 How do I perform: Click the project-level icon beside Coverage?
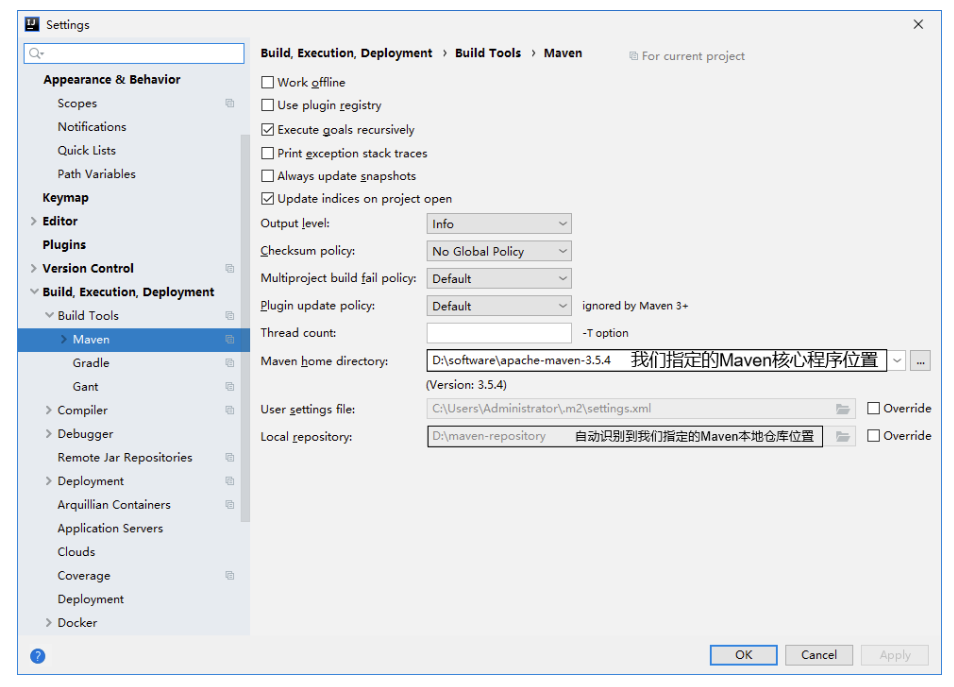point(229,575)
